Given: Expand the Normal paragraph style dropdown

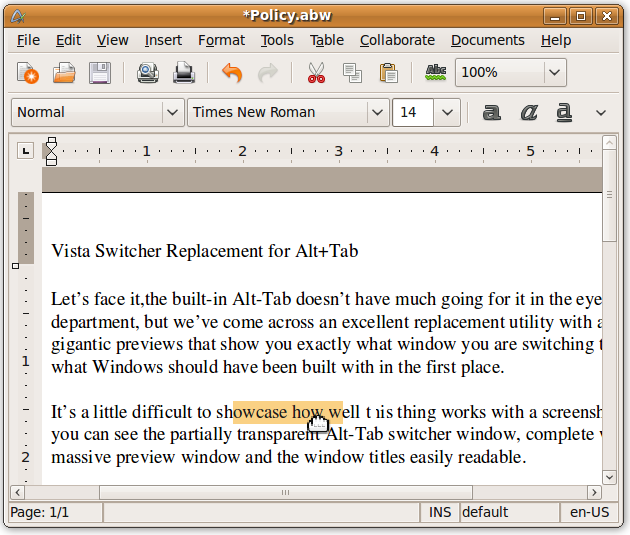Looking at the screenshot, I should [x=172, y=112].
